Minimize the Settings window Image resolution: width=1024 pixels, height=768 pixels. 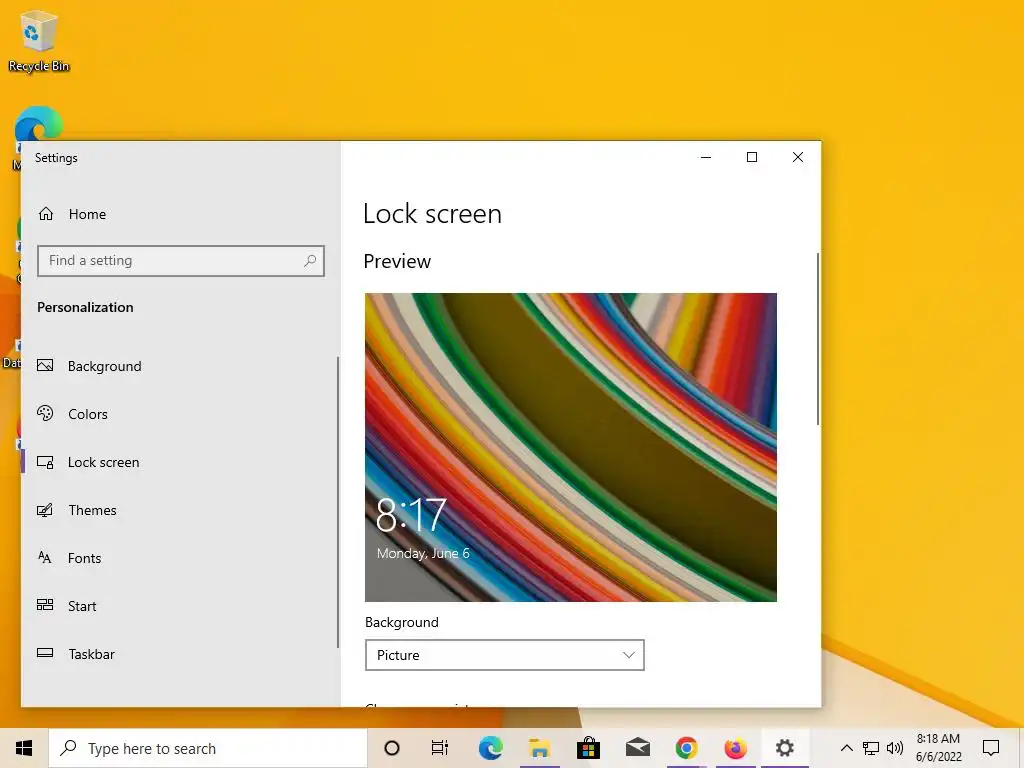coord(706,157)
